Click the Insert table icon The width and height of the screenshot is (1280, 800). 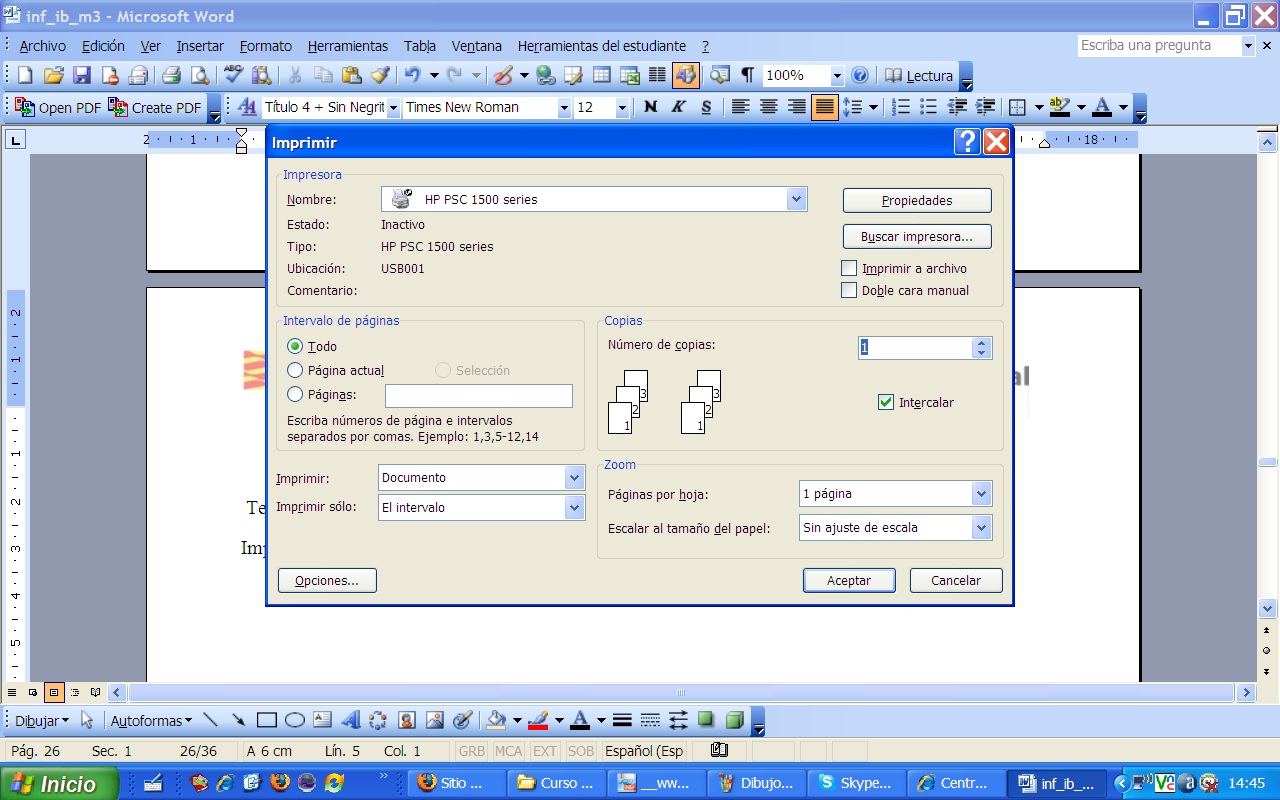(602, 75)
